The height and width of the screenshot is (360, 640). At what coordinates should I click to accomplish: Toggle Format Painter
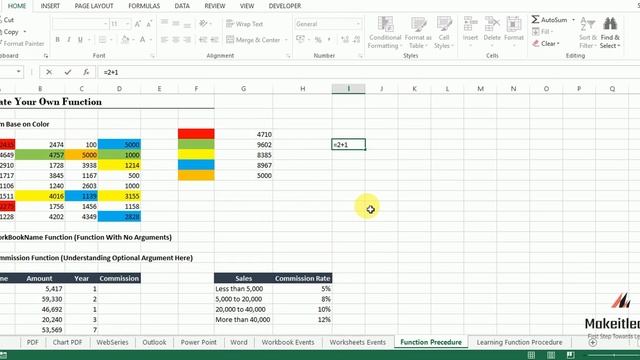[22, 43]
